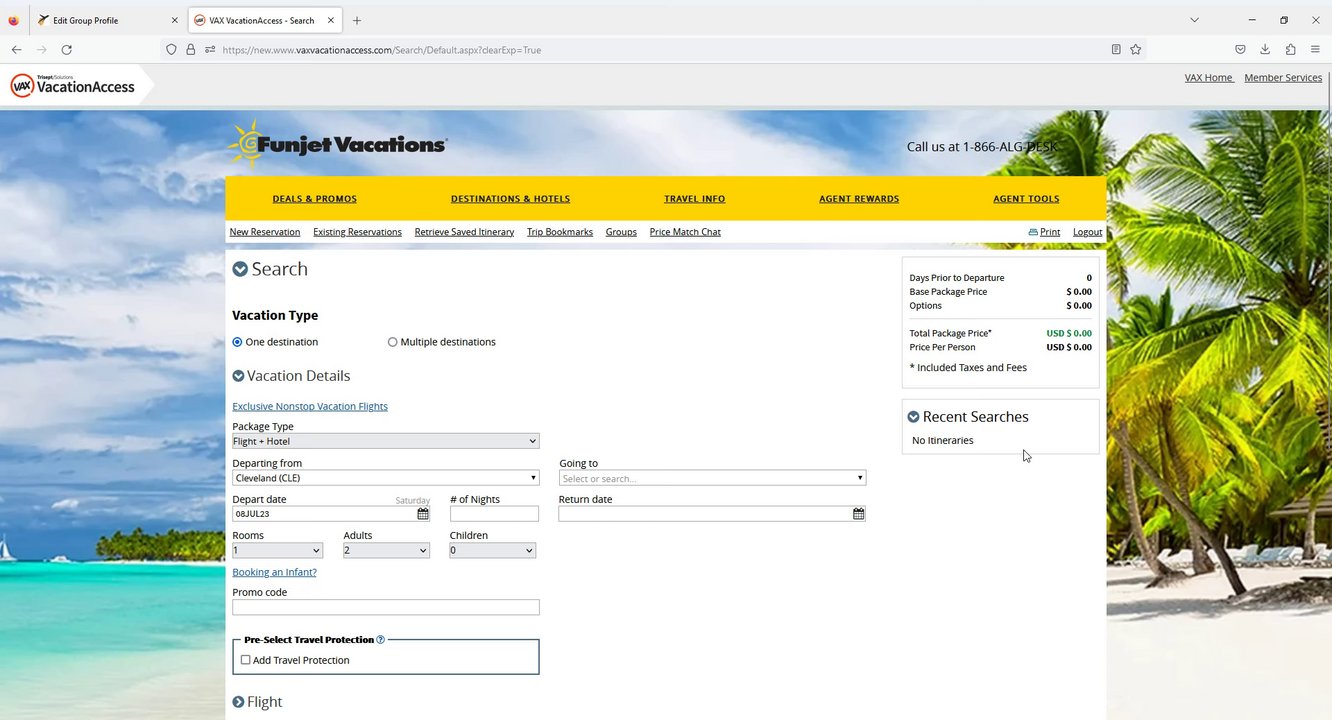
Task: Click Exclusive Nonstop Vacation Flights link
Action: point(310,407)
